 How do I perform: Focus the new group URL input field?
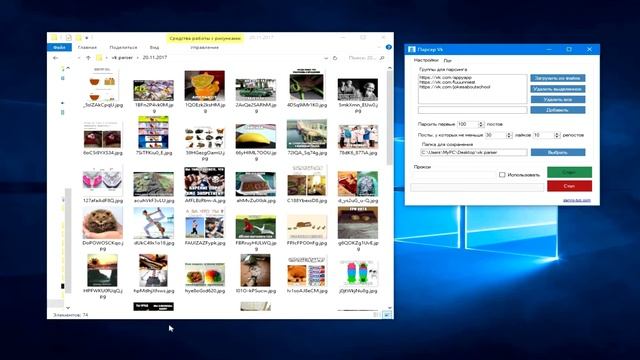click(473, 110)
